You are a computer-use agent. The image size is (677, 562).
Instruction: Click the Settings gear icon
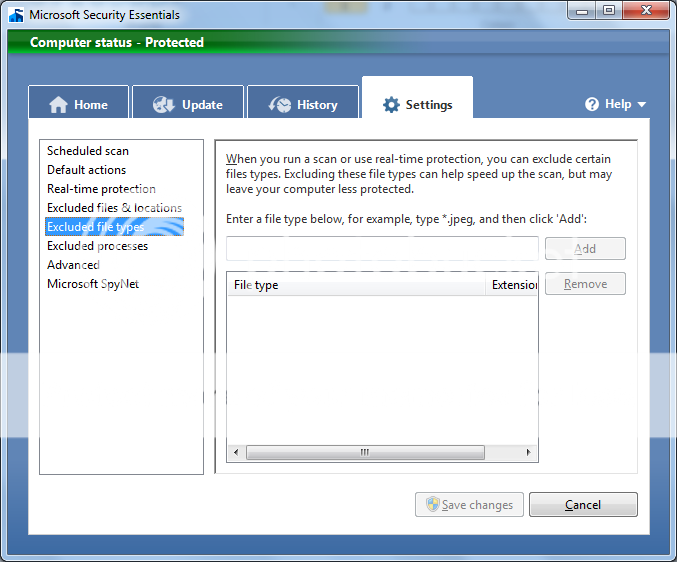(x=391, y=104)
